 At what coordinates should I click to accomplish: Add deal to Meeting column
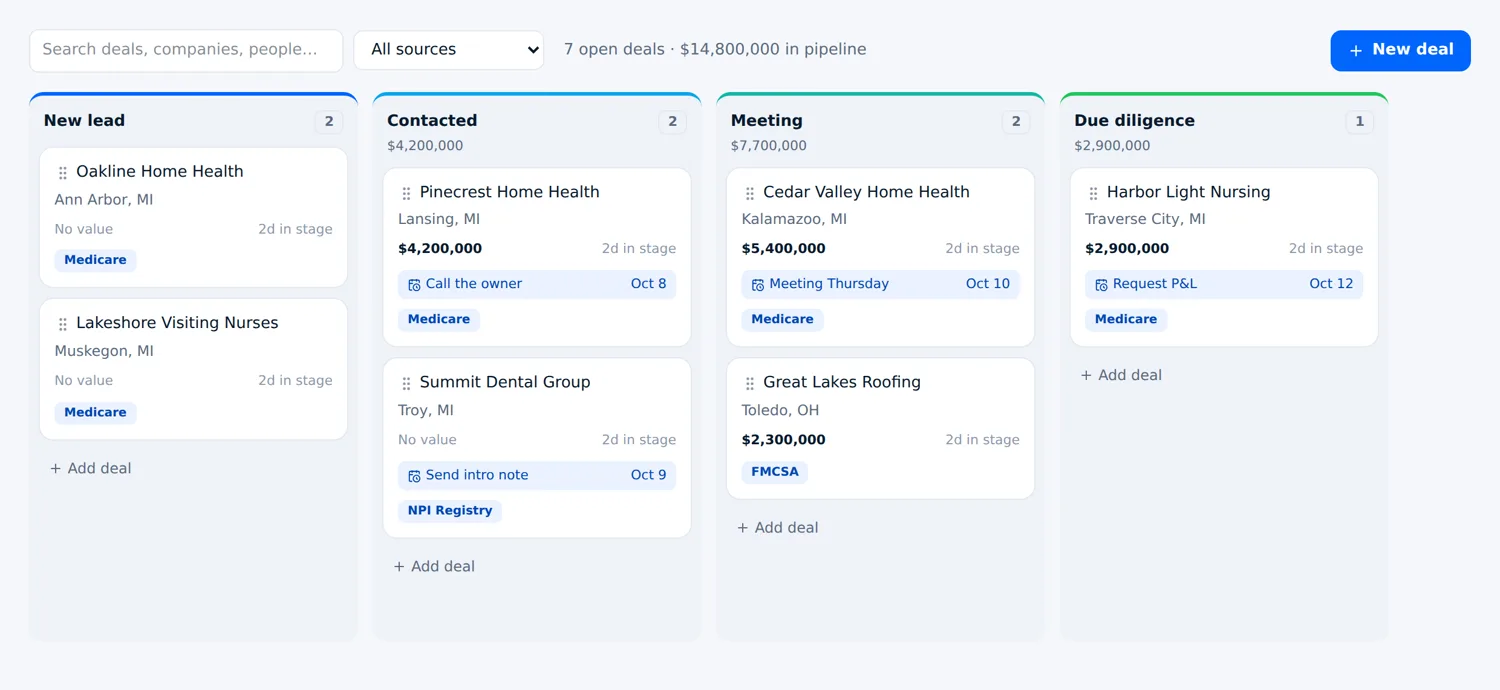click(778, 527)
